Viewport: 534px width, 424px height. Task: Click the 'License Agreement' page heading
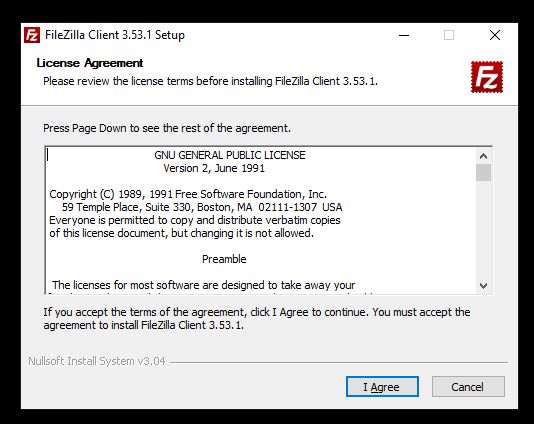pyautogui.click(x=90, y=63)
